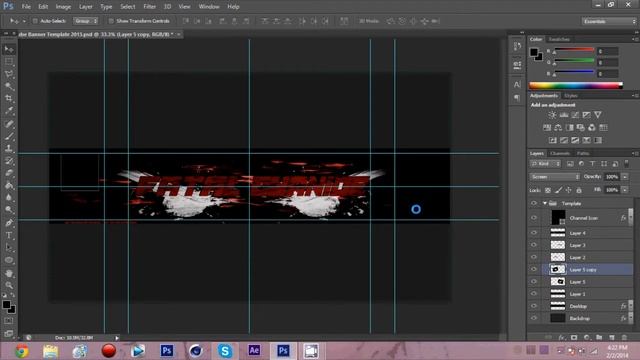The height and width of the screenshot is (360, 640).
Task: Toggle visibility of Layer 3
Action: (534, 245)
